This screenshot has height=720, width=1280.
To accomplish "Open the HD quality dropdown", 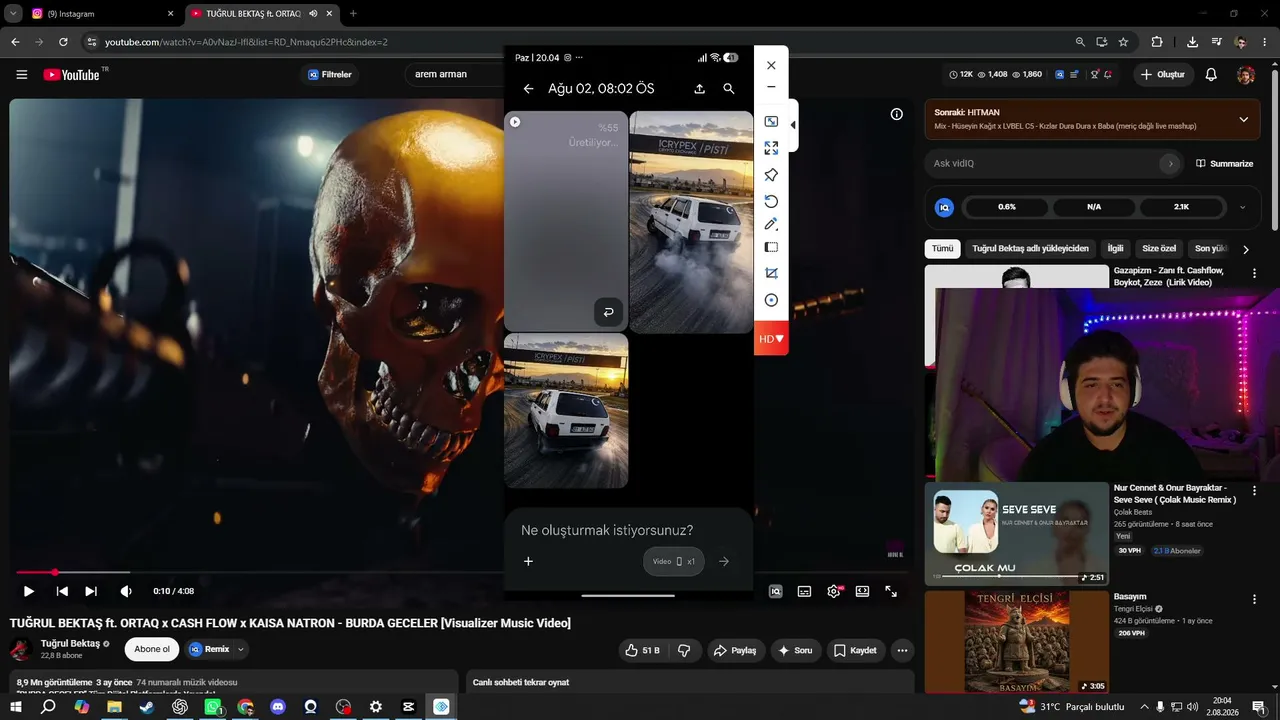I will pos(771,338).
